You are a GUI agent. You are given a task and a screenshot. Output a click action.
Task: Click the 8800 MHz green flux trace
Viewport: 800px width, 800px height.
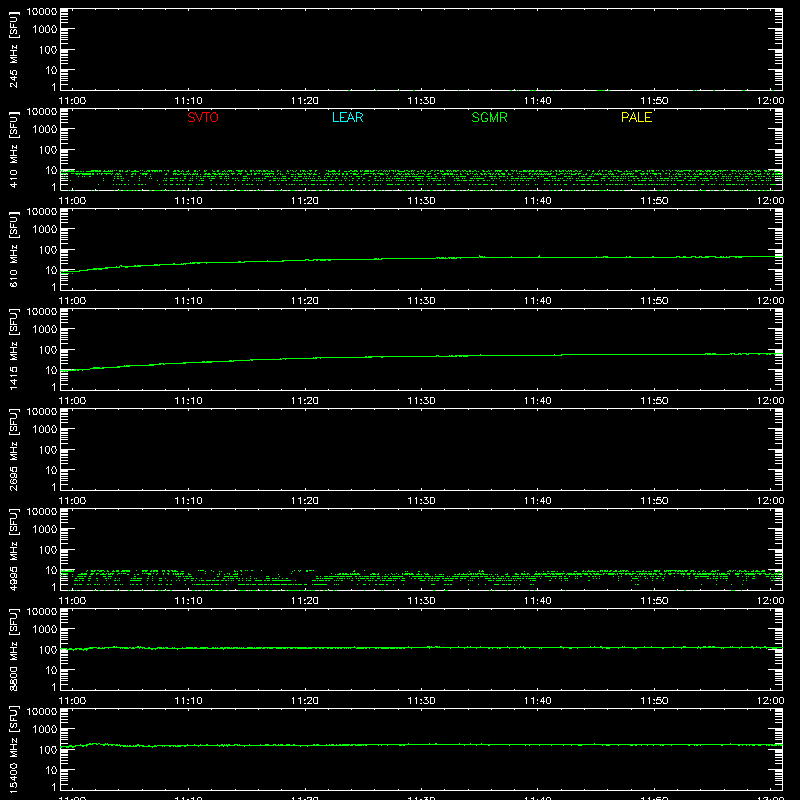click(421, 647)
